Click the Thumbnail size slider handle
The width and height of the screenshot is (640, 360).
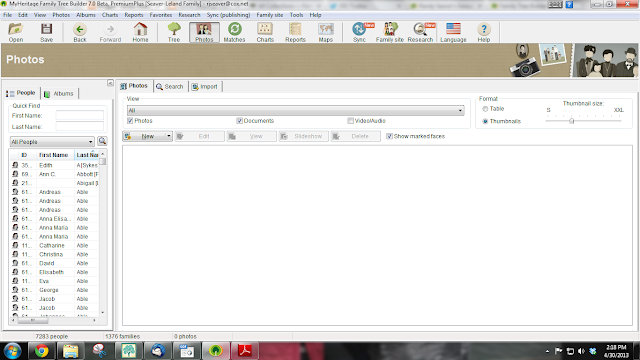coord(572,121)
